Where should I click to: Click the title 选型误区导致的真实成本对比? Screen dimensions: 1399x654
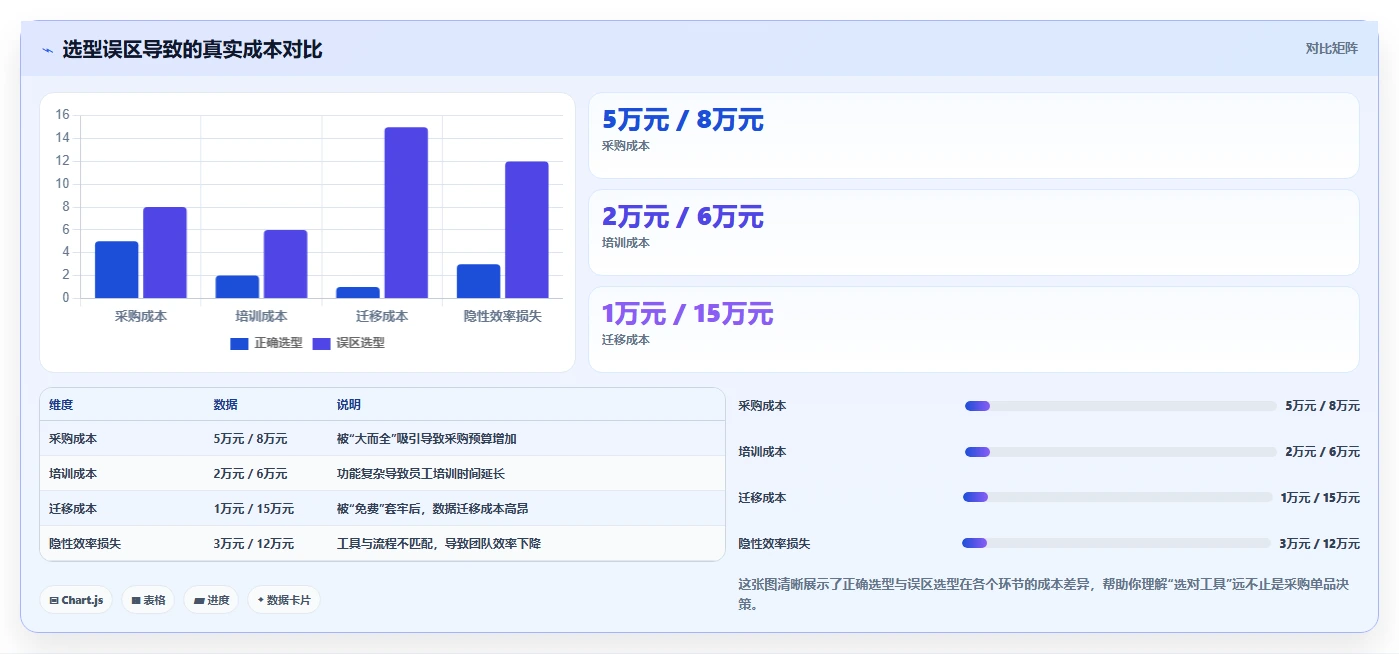click(x=192, y=49)
